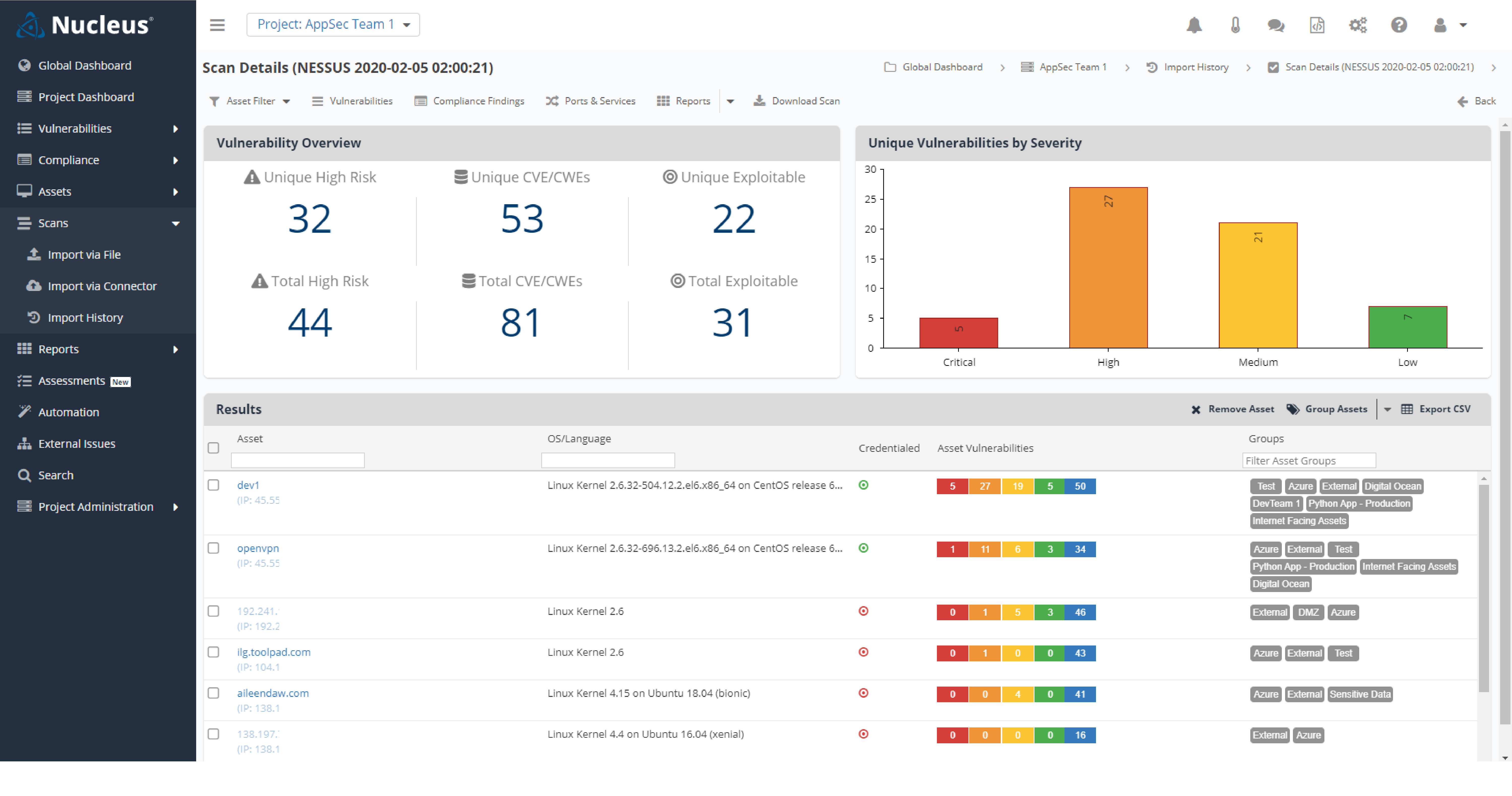
Task: Toggle the select-all checkbox in Results header
Action: coord(214,448)
